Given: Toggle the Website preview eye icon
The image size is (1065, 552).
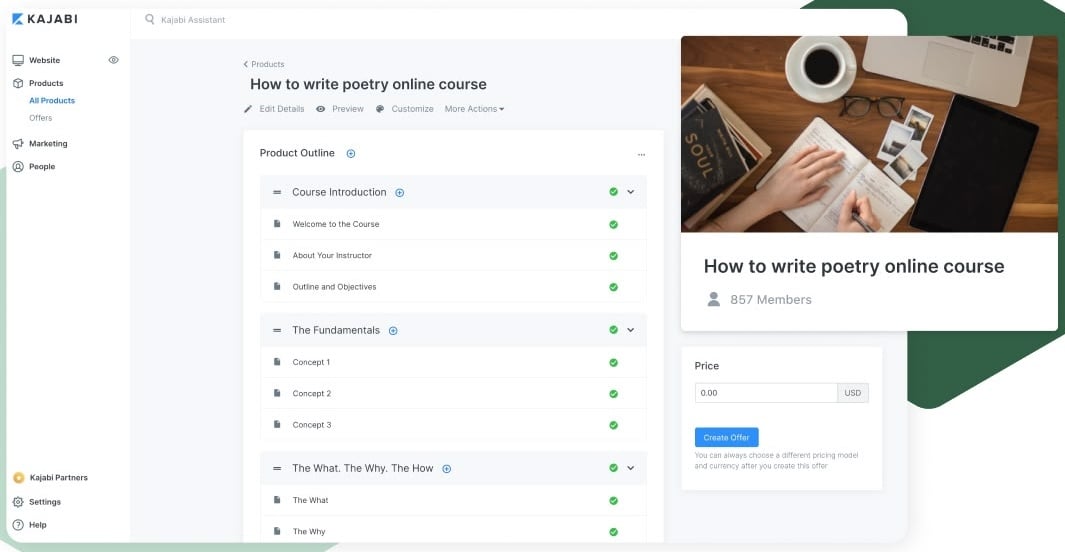Looking at the screenshot, I should click(113, 60).
